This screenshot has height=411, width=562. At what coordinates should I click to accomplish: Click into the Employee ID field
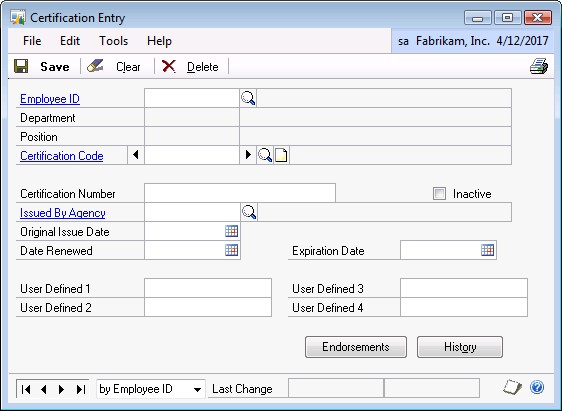[x=192, y=98]
